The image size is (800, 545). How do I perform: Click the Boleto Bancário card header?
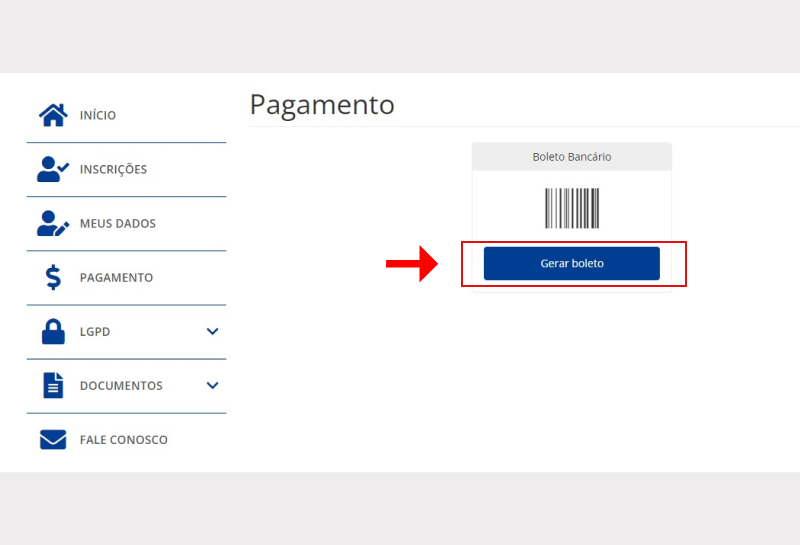572,157
